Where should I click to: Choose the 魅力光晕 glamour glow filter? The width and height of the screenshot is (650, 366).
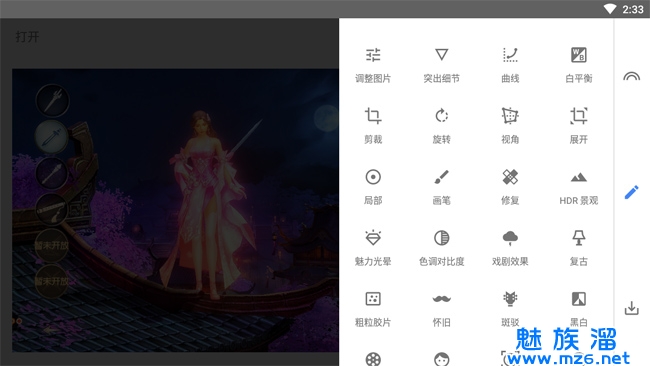point(373,248)
